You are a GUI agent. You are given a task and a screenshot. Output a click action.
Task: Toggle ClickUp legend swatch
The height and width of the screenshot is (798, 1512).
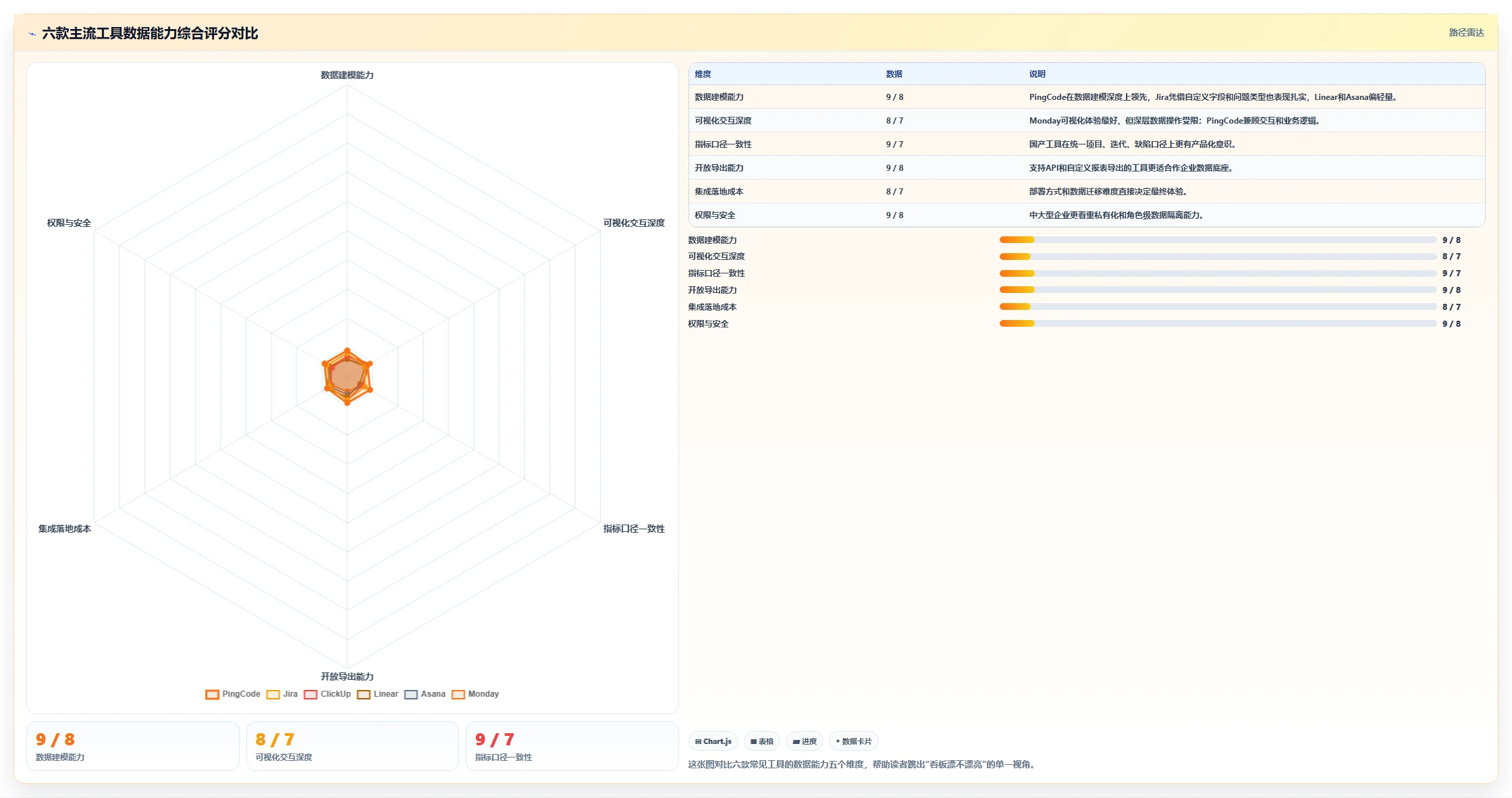point(310,694)
